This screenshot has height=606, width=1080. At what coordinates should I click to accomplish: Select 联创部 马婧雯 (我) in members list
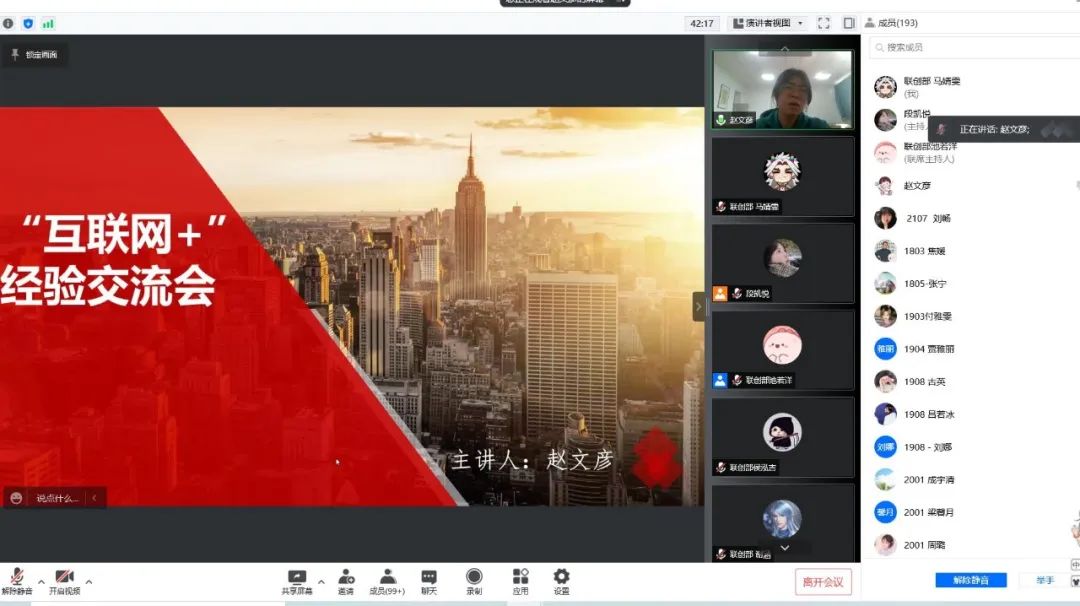coord(973,87)
